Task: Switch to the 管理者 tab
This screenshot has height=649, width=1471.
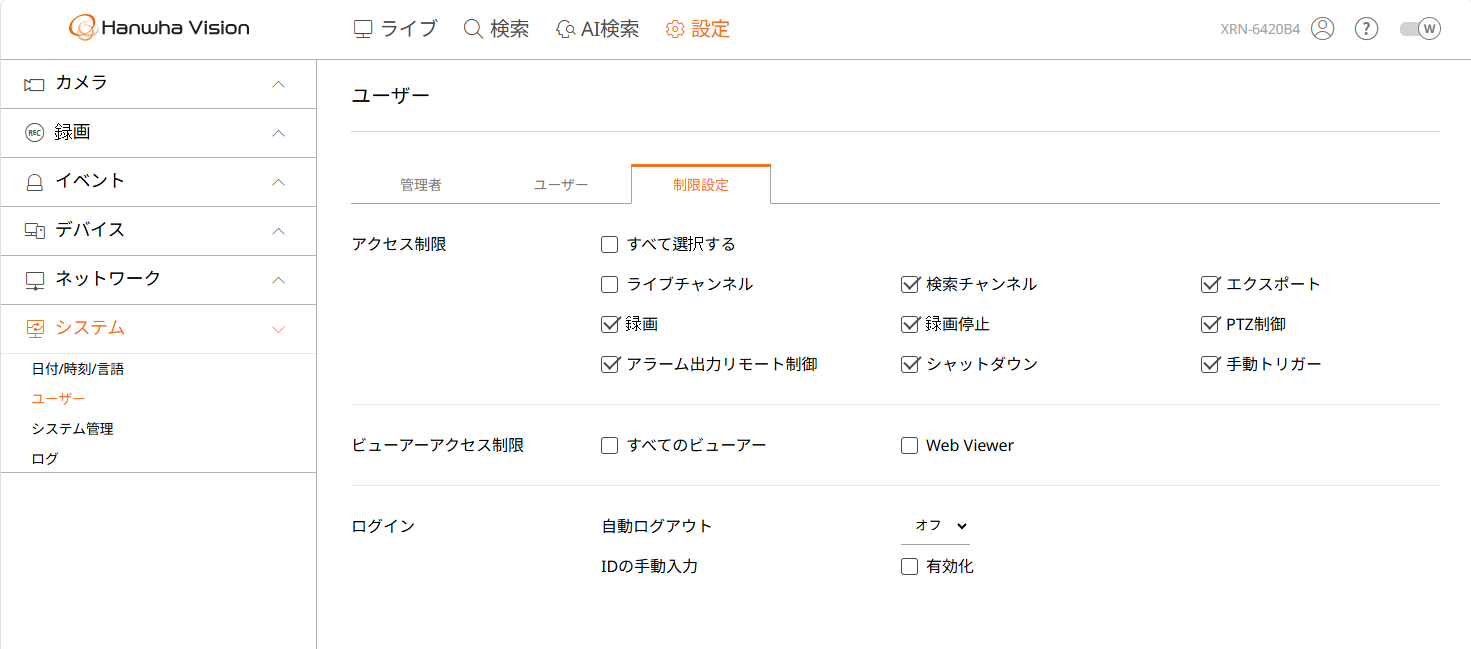Action: click(421, 185)
